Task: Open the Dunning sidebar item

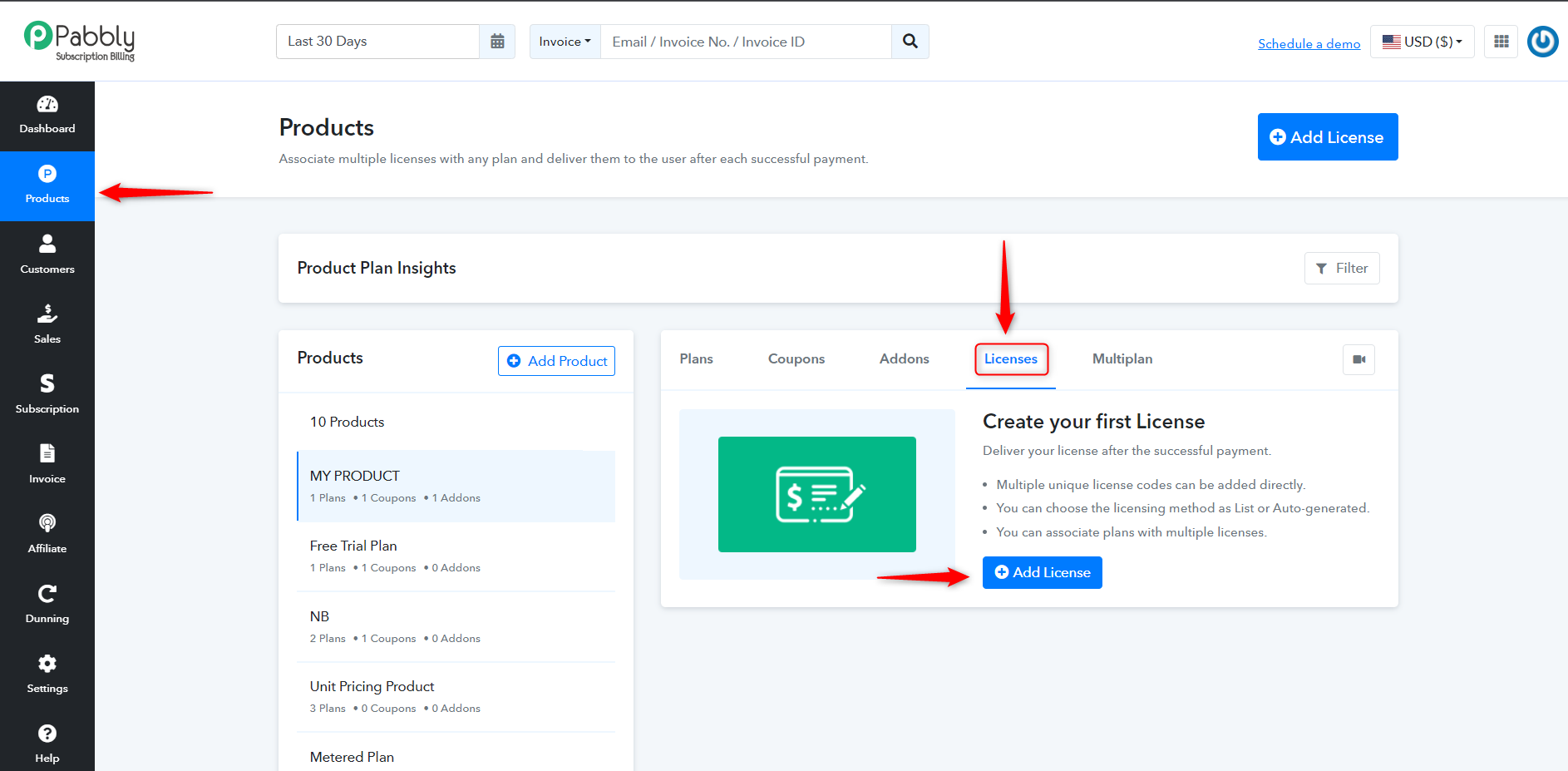Action: click(x=47, y=605)
